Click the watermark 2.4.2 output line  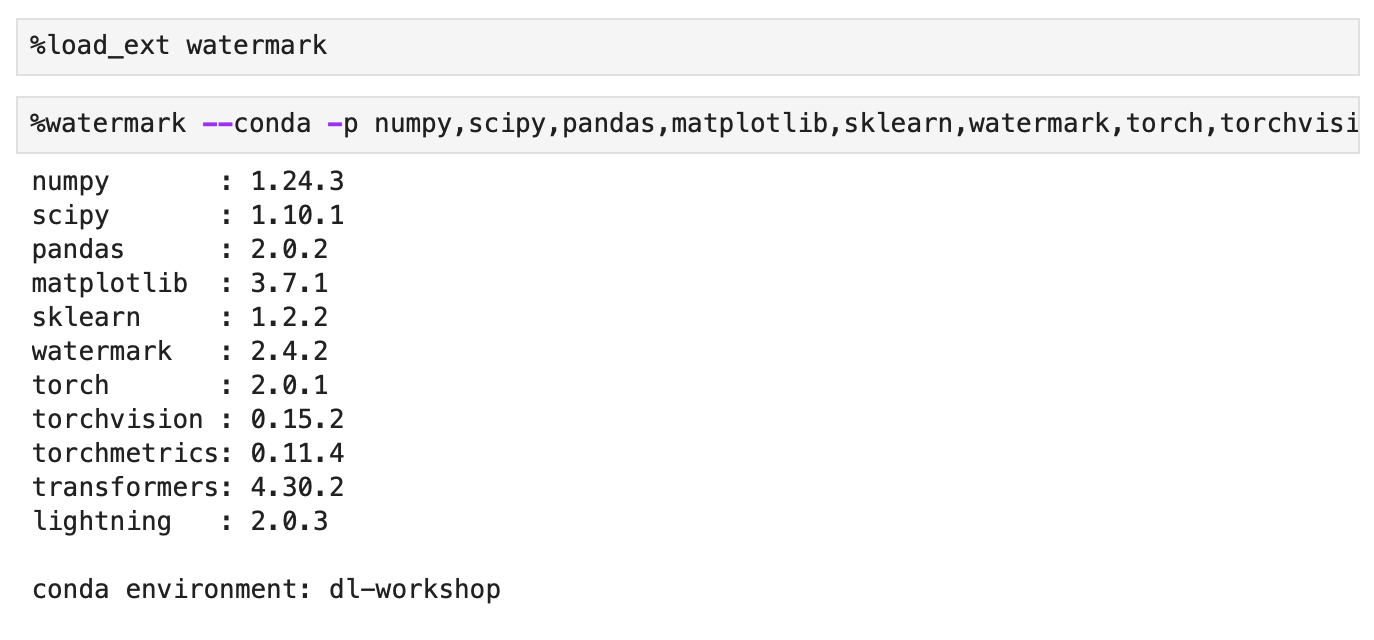point(180,352)
